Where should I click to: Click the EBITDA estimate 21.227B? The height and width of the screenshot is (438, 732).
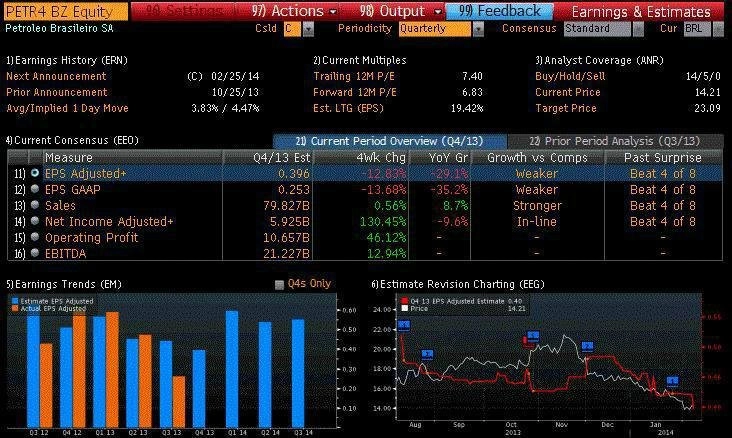pos(286,253)
